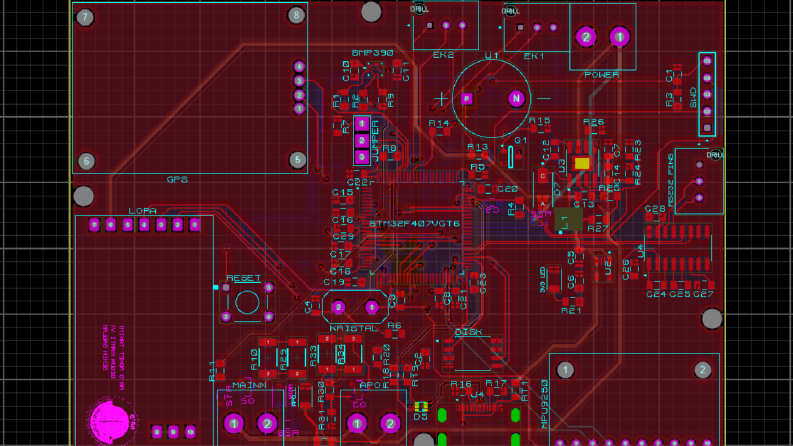Select pad 2 of the POWER connector

(586, 37)
